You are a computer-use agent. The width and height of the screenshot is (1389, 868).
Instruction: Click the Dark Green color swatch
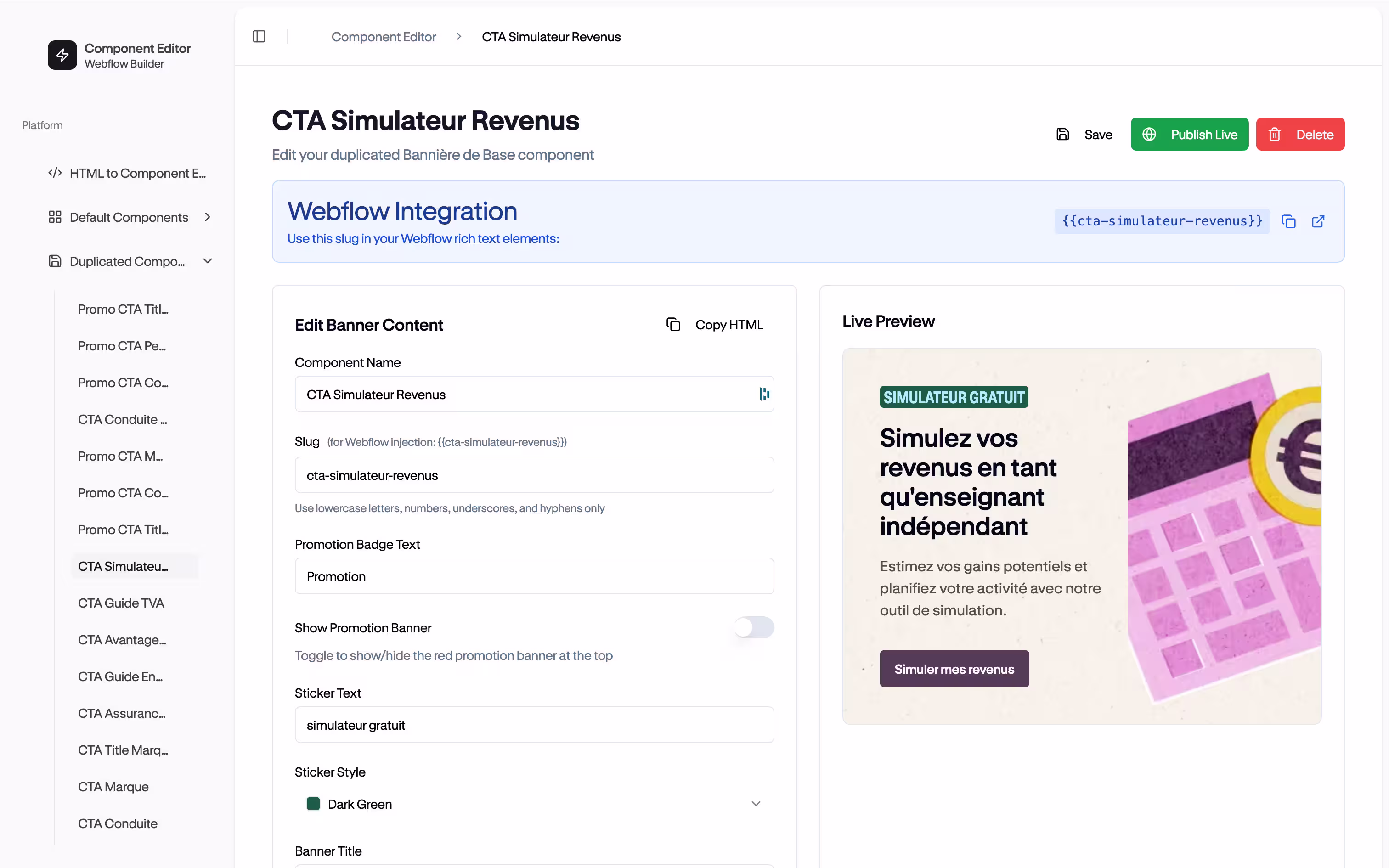313,804
